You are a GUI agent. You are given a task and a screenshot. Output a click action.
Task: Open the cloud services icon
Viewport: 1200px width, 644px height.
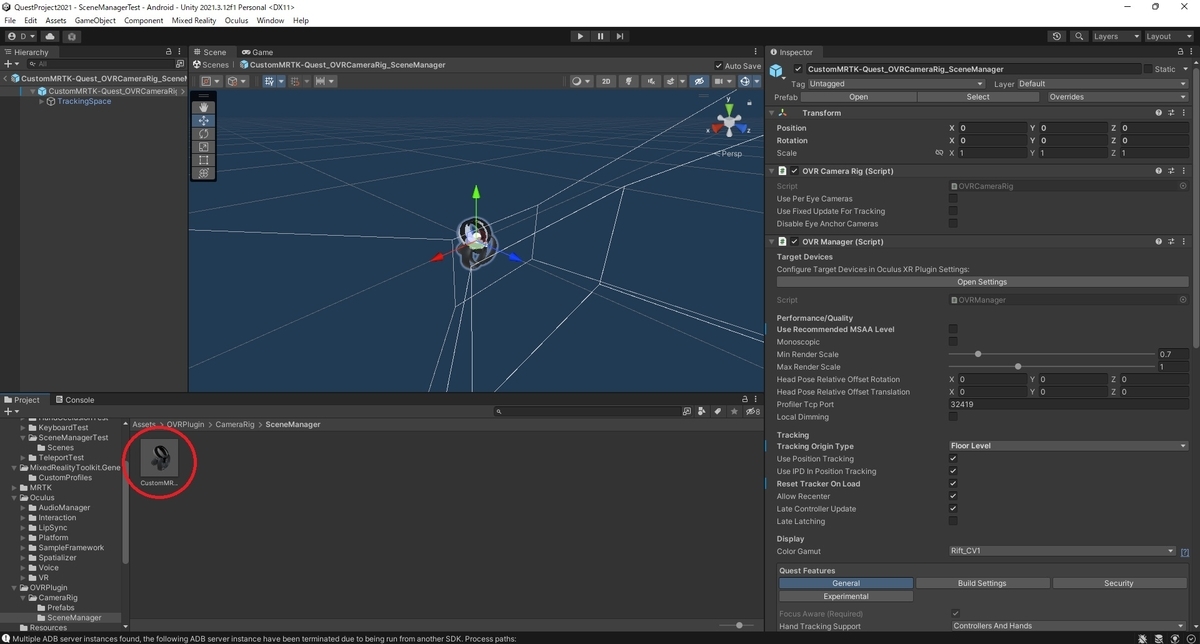[x=51, y=36]
